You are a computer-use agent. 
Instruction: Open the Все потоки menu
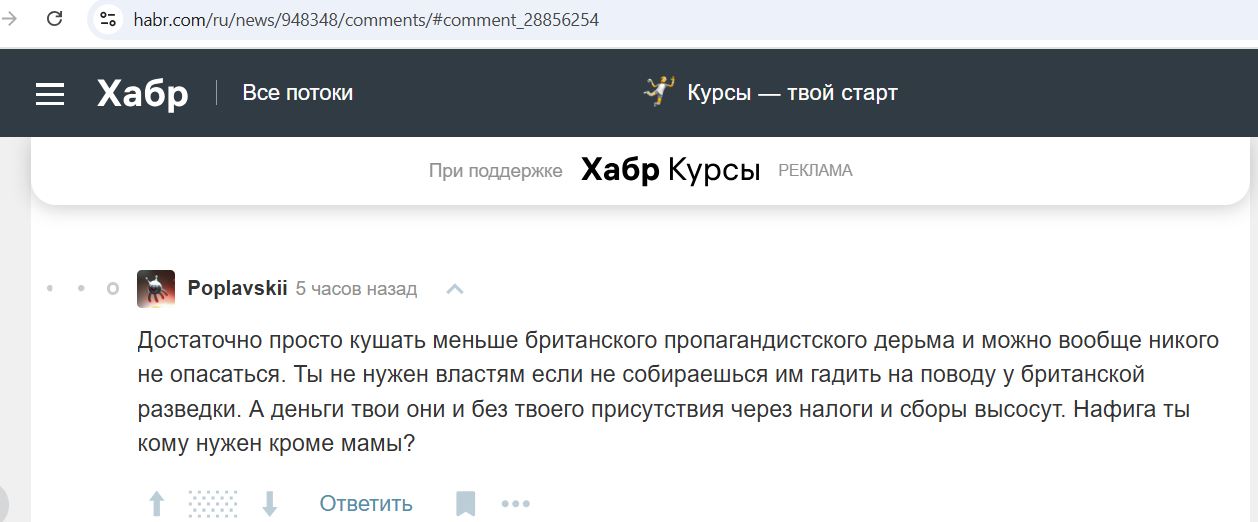tap(297, 93)
